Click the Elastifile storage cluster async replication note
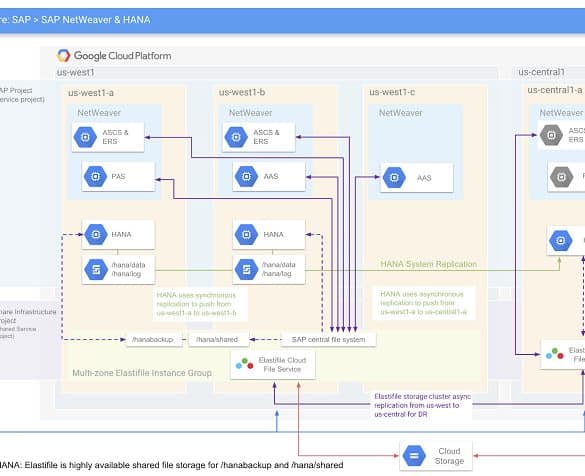 [x=422, y=405]
